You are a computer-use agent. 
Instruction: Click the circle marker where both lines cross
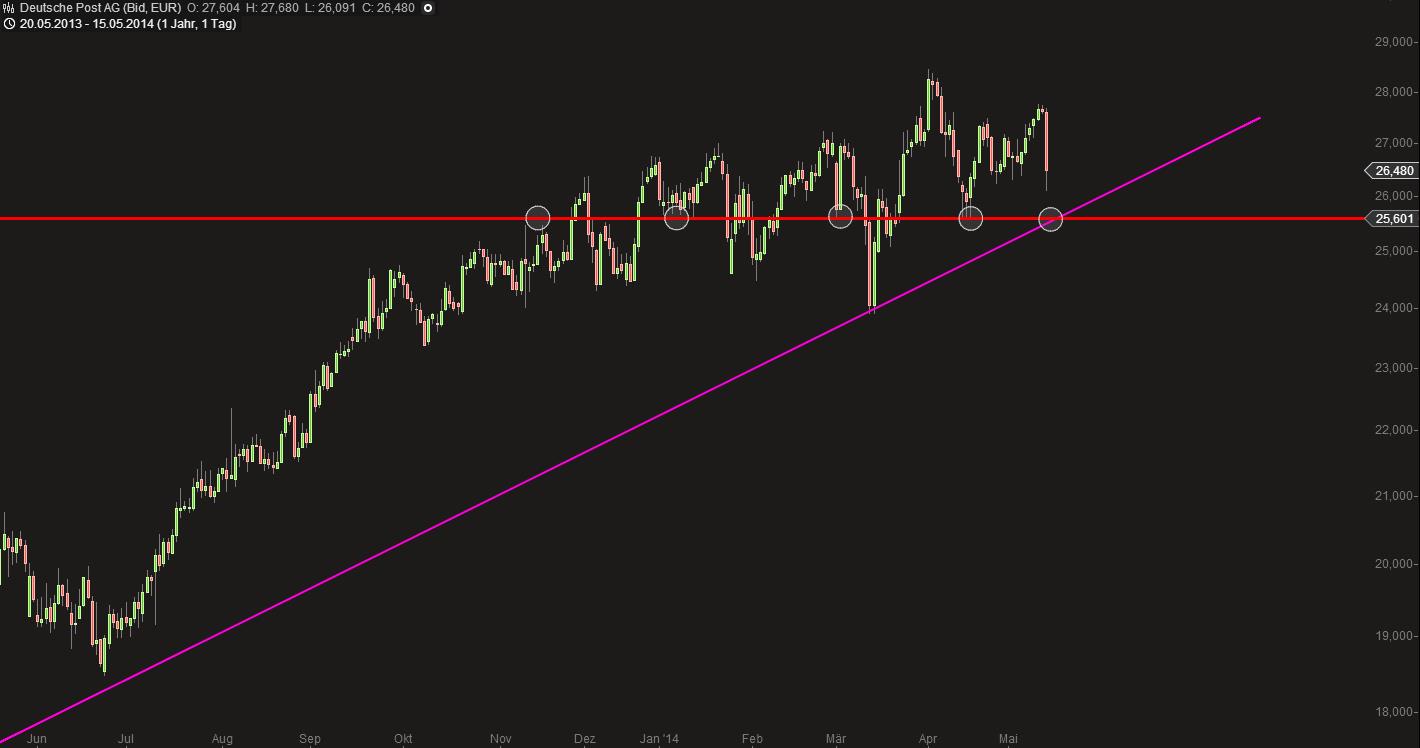tap(1050, 219)
